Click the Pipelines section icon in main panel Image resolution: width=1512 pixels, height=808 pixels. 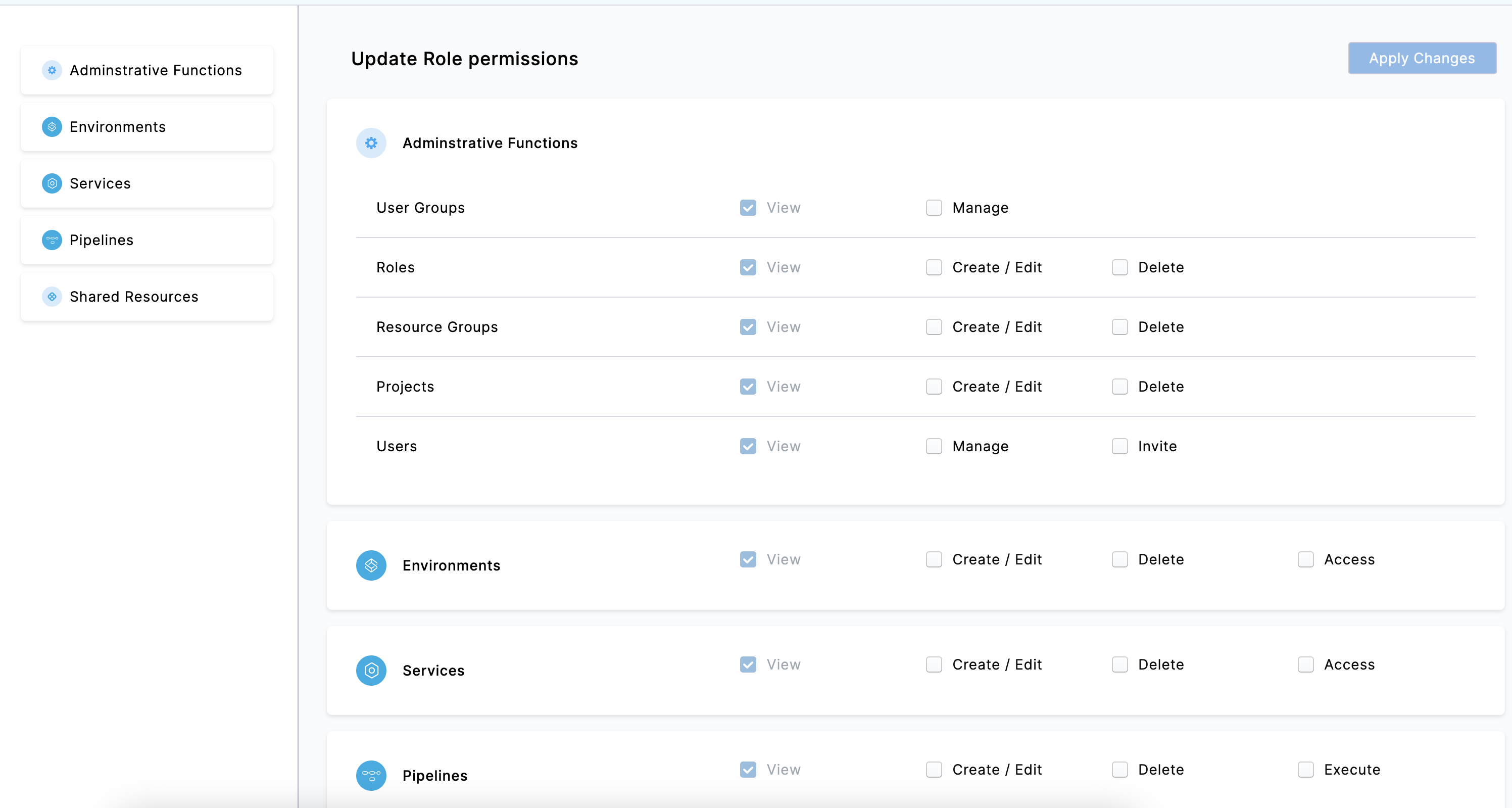(x=371, y=776)
